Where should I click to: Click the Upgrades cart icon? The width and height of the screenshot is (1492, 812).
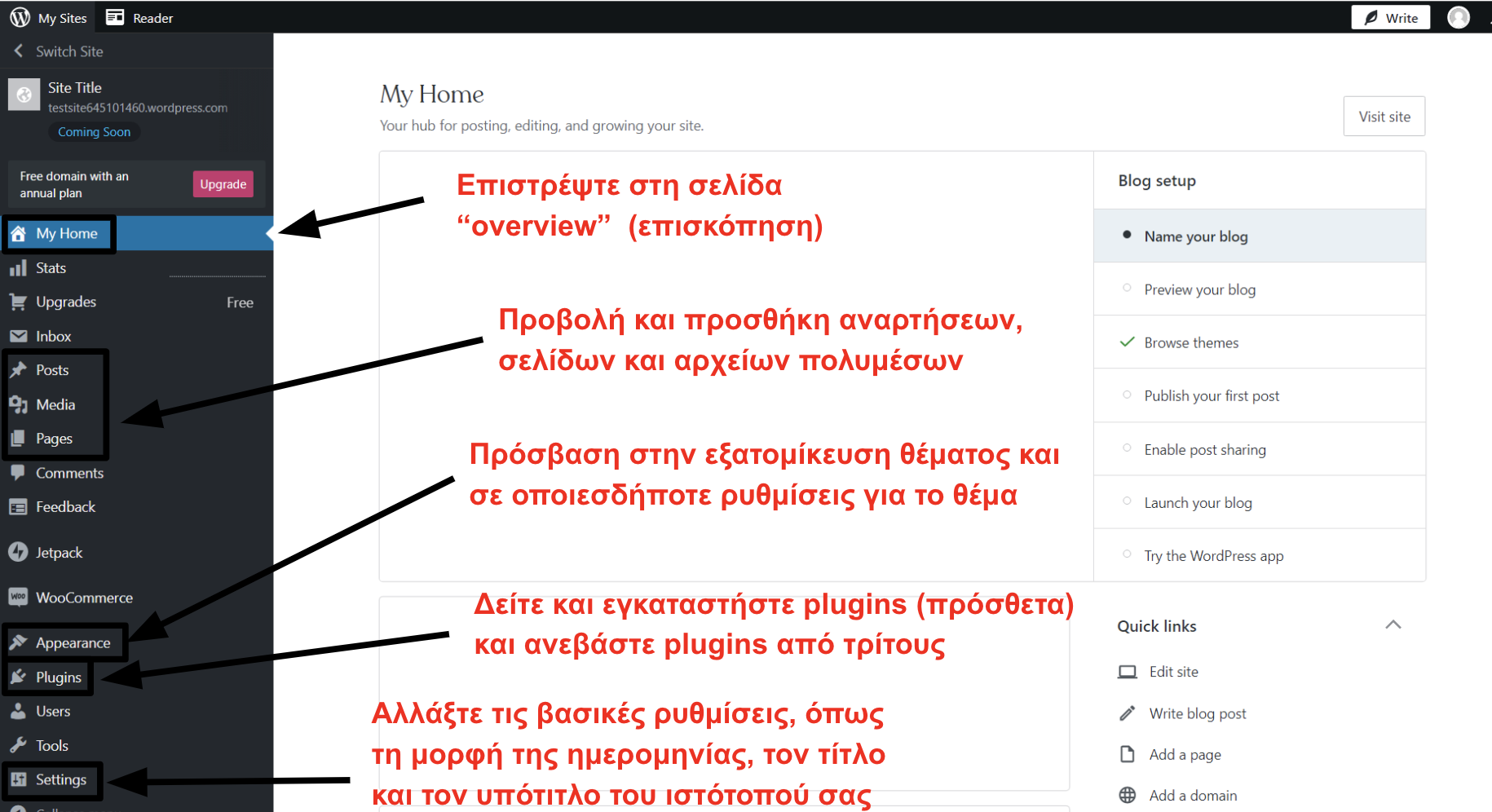click(18, 302)
